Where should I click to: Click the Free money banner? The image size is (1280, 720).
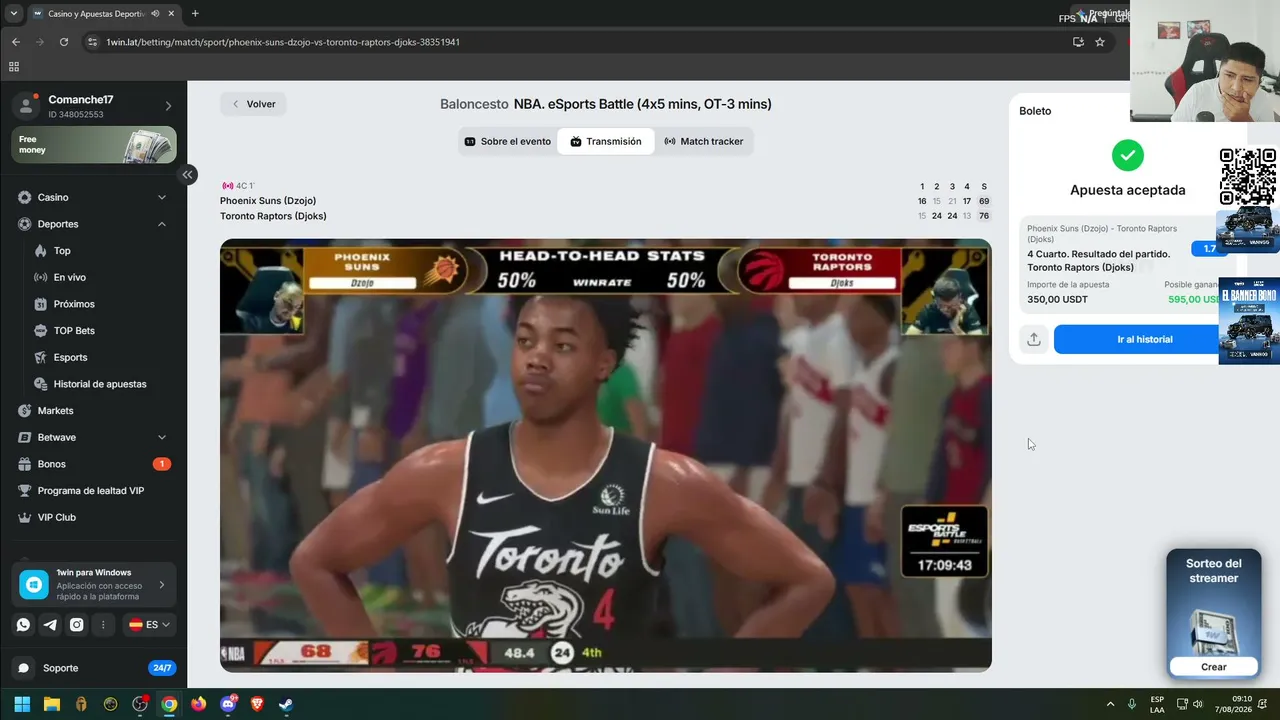(x=94, y=145)
